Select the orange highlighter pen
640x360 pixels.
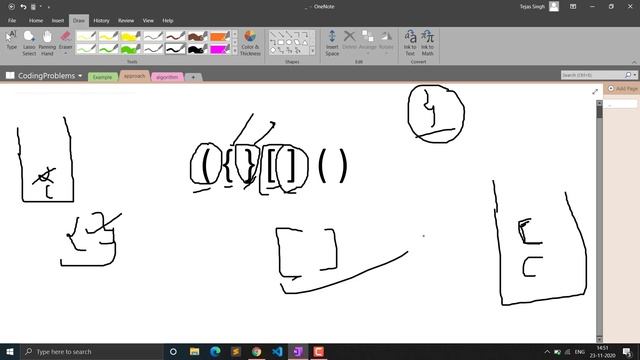(220, 36)
